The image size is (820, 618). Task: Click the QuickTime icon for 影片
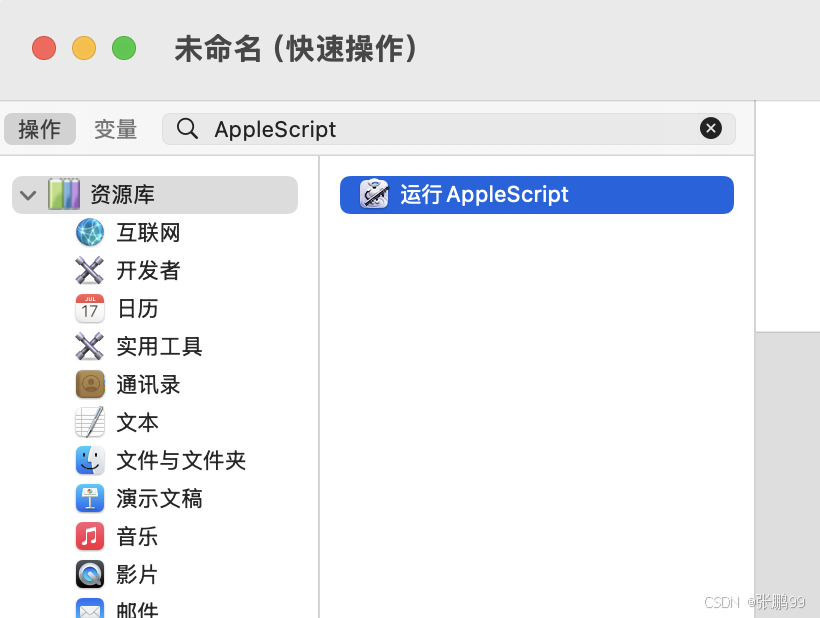click(x=90, y=574)
